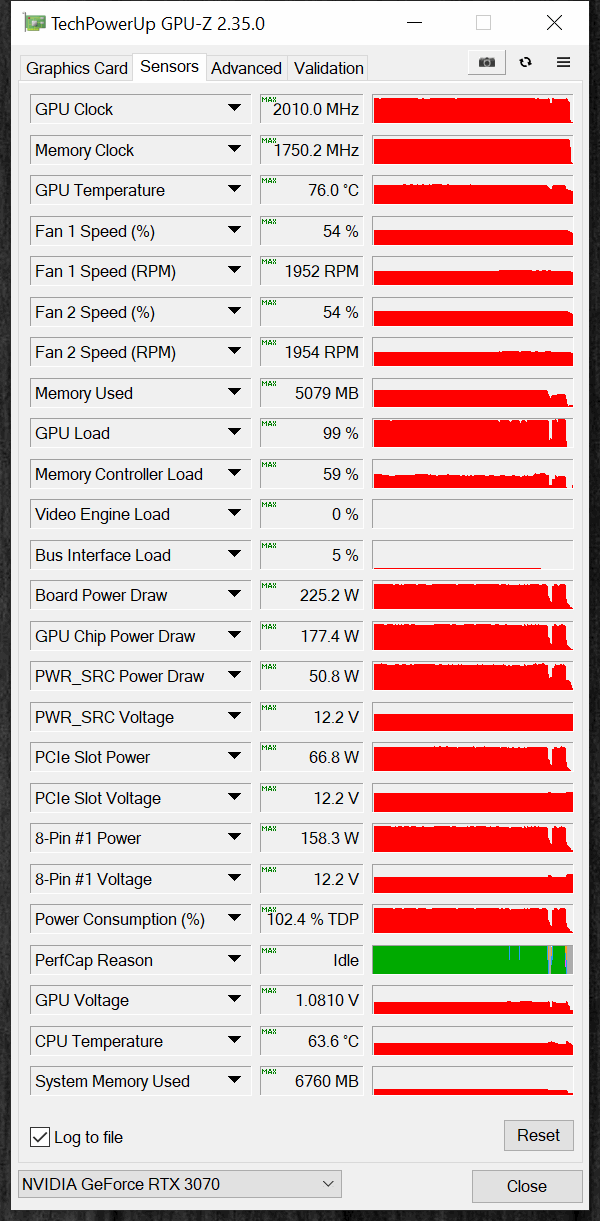Click the Close button at bottom
This screenshot has height=1221, width=600.
click(x=527, y=1186)
